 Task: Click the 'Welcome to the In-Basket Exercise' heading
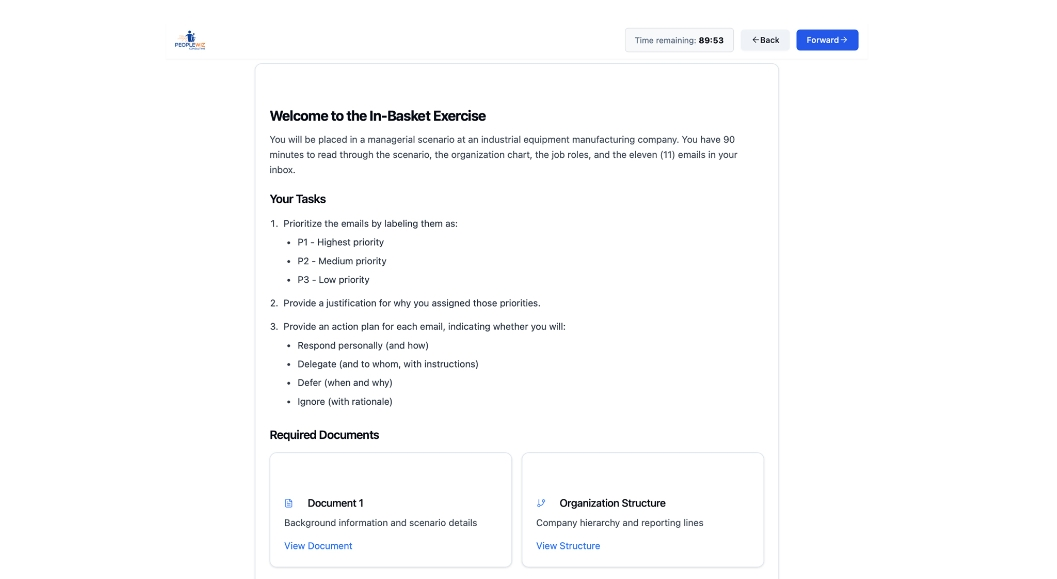(x=378, y=116)
